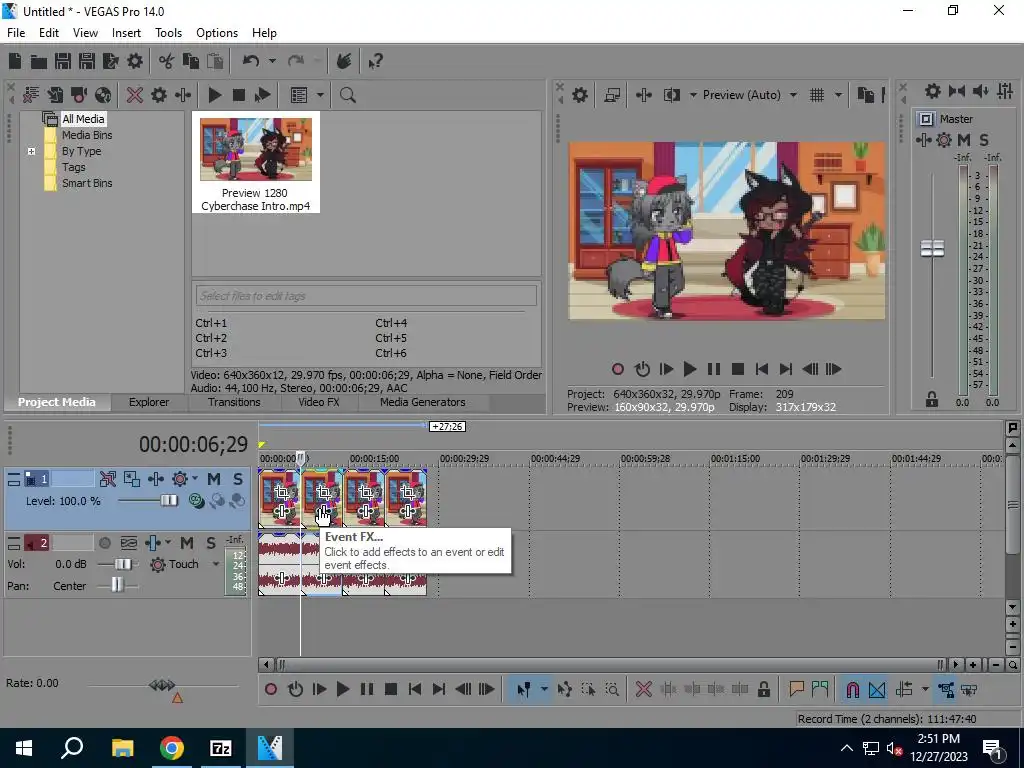The image size is (1024, 768).
Task: Open project Properties gear in main toolbar
Action: [135, 61]
